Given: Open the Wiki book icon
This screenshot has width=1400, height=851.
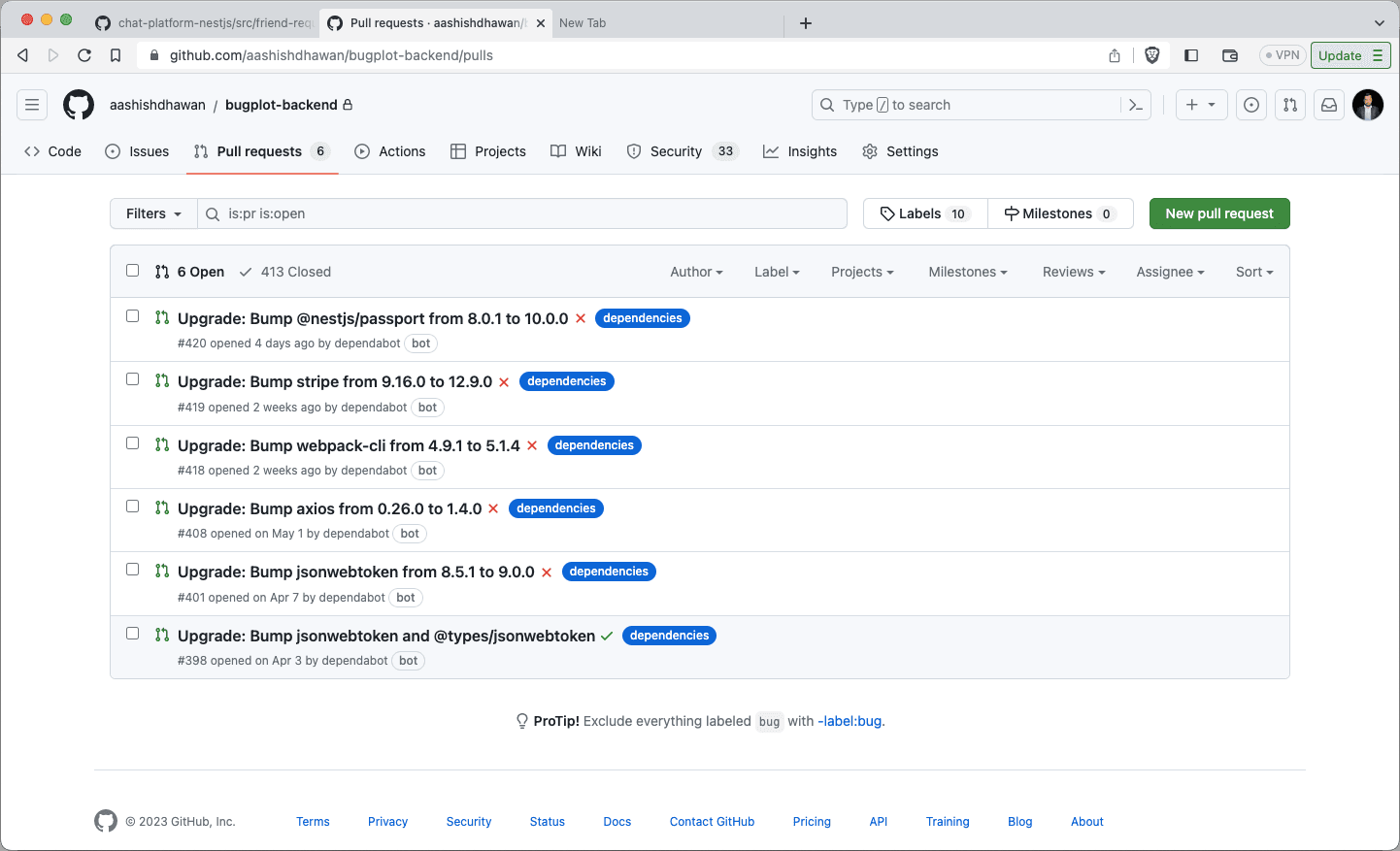Looking at the screenshot, I should click(x=558, y=150).
